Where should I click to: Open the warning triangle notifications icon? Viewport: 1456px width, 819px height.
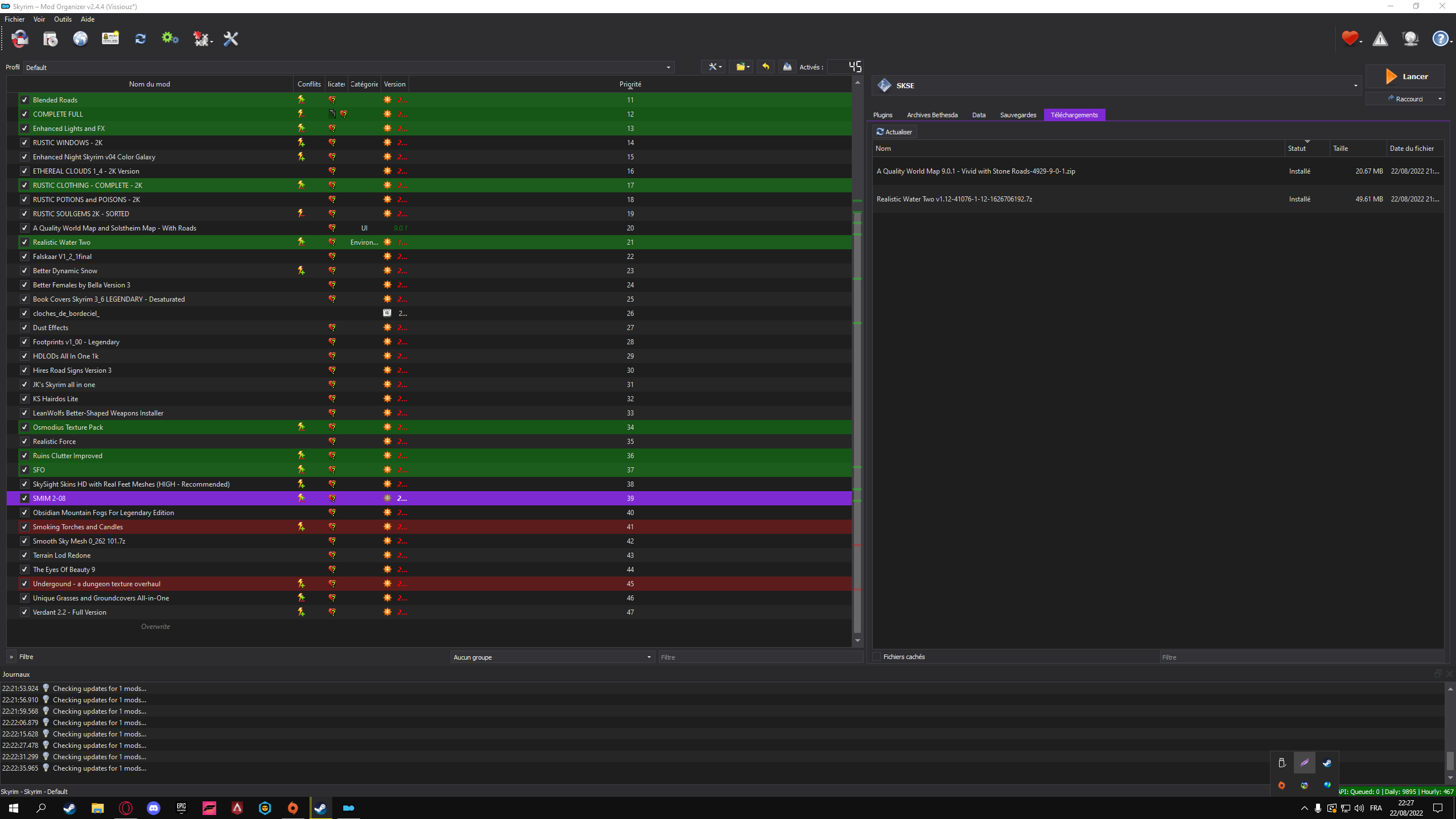[1380, 39]
